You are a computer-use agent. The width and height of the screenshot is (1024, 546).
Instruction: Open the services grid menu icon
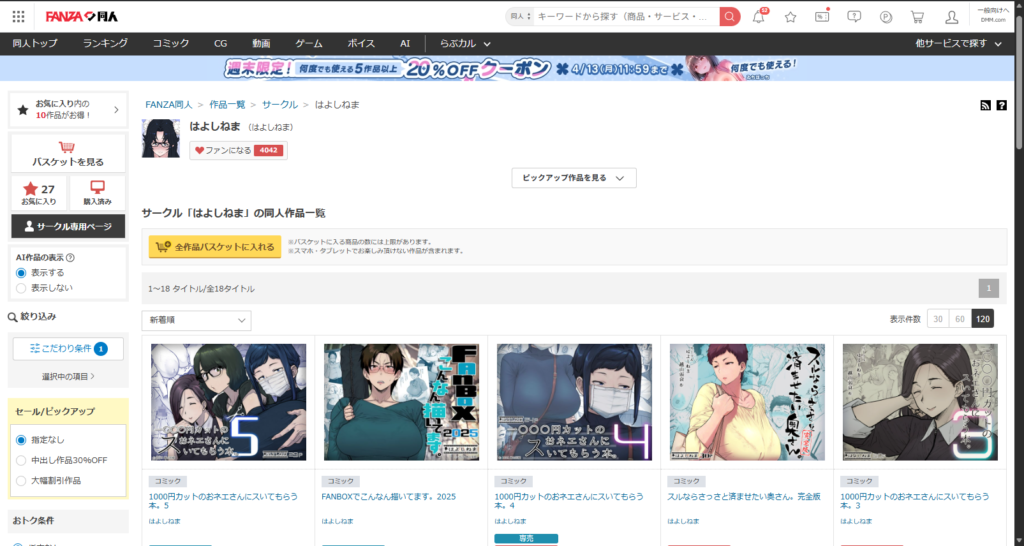[x=18, y=16]
